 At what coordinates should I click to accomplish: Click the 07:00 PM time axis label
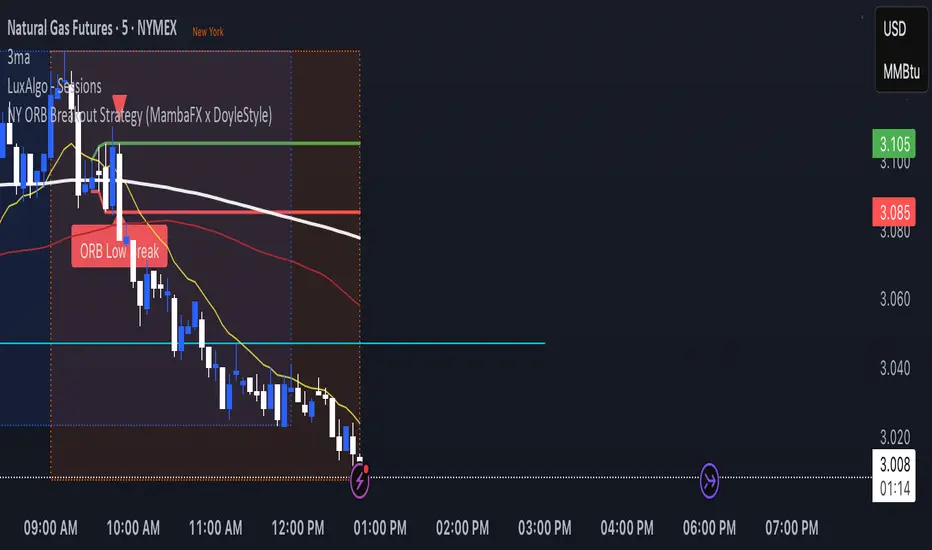[x=792, y=528]
